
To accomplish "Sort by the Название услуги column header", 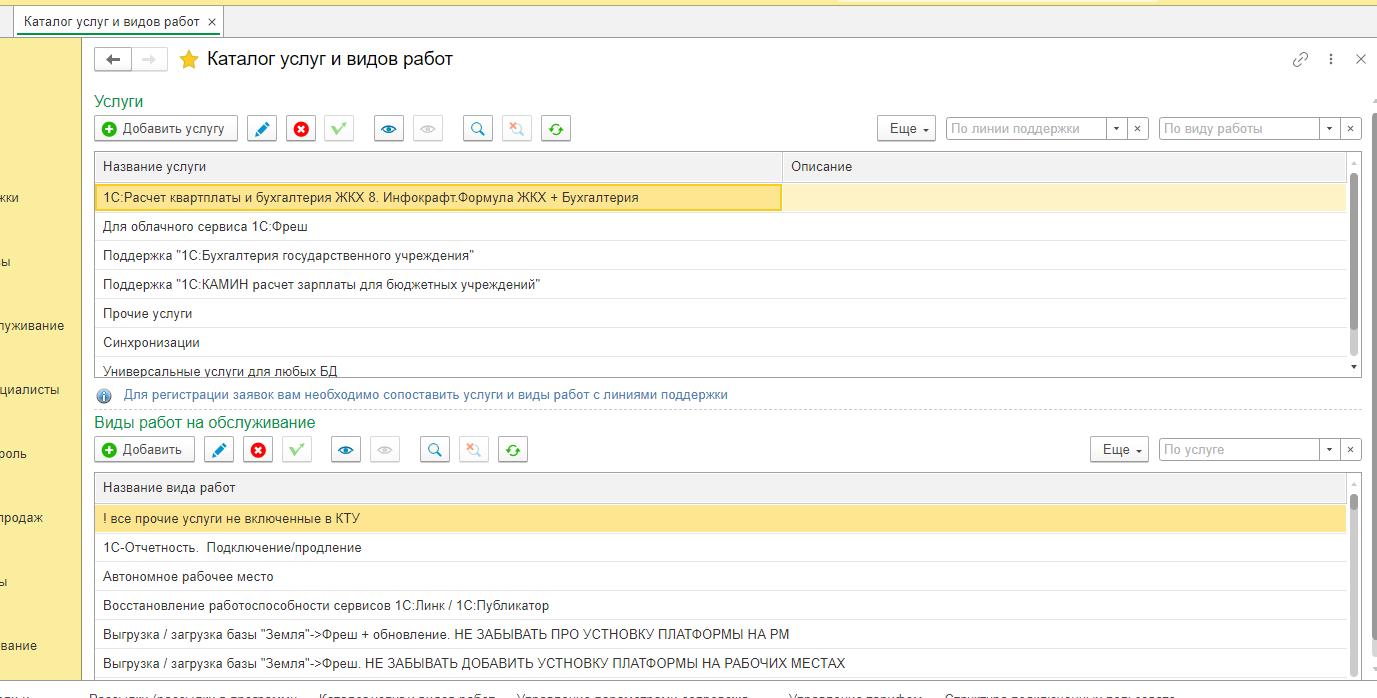I will pos(439,167).
